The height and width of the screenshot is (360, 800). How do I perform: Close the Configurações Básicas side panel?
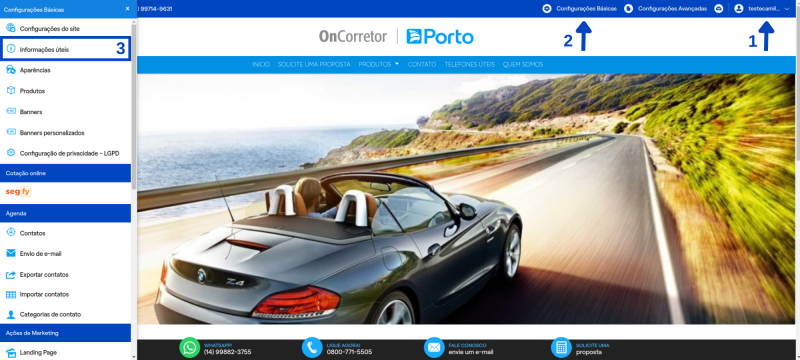pos(127,9)
